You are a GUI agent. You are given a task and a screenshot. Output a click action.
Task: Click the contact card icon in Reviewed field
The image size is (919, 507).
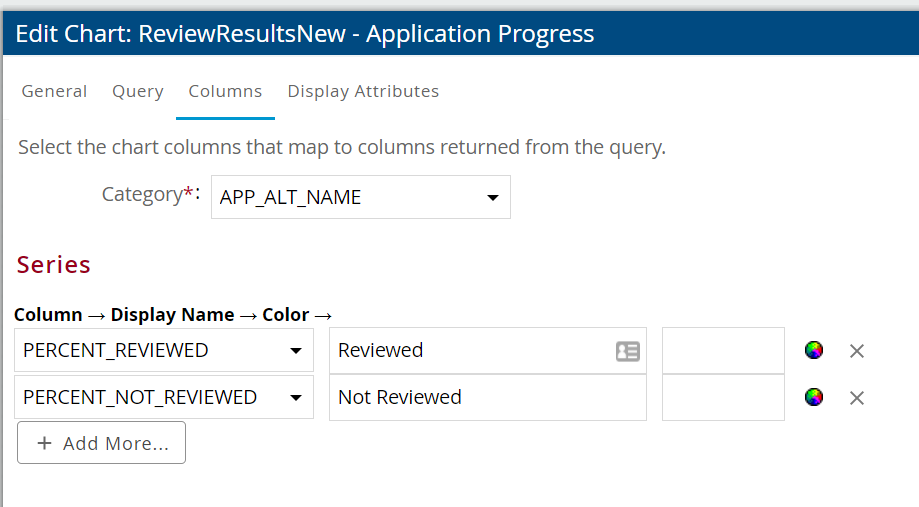tap(627, 351)
